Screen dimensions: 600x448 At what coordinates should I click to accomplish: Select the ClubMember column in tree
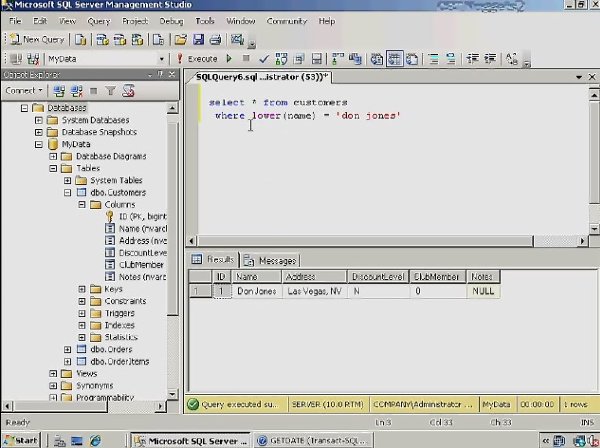[x=141, y=265]
